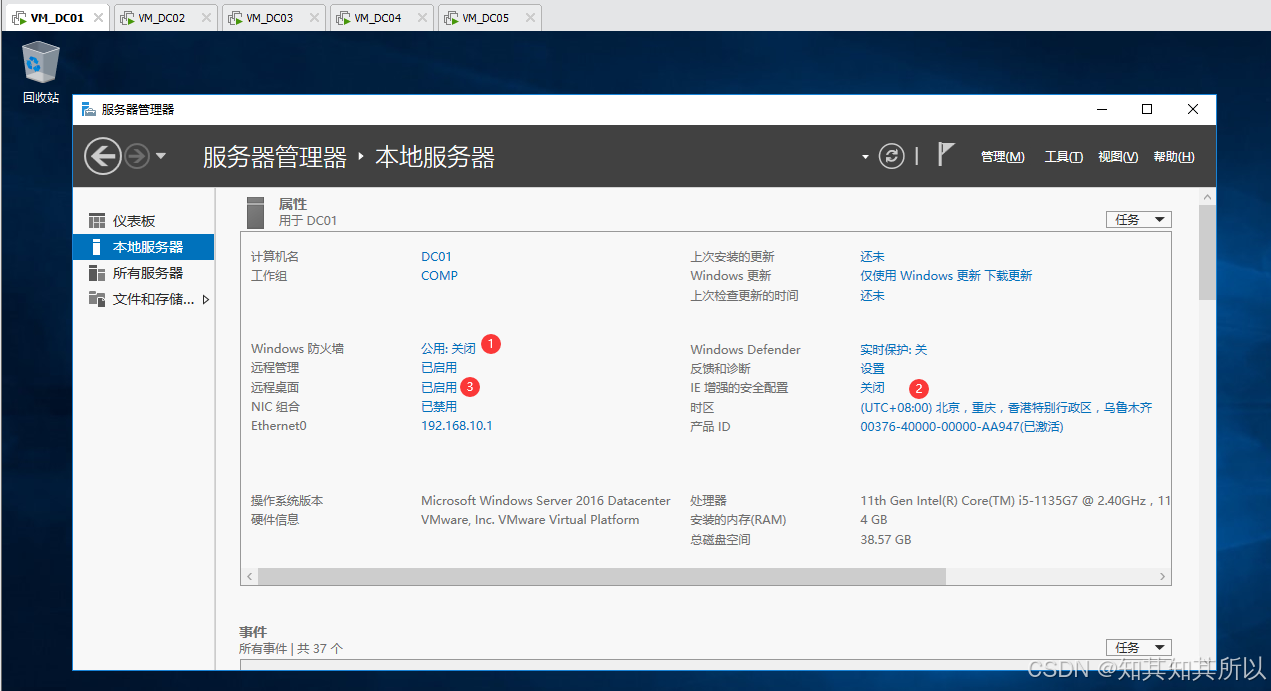The width and height of the screenshot is (1271, 691).
Task: Click the workgroup link COMP
Action: (x=440, y=276)
